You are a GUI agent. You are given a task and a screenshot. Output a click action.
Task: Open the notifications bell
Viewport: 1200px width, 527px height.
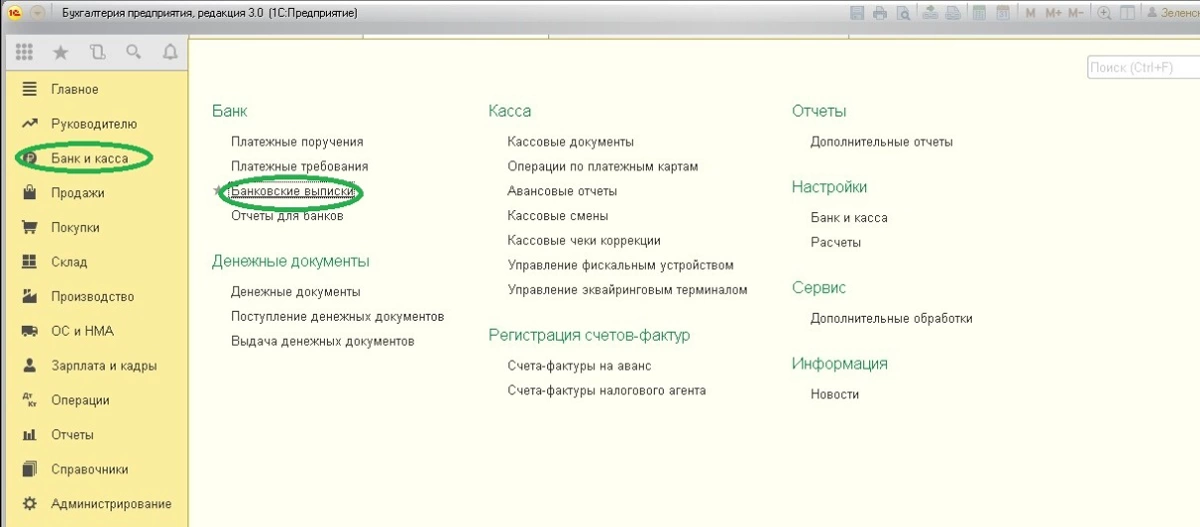(169, 52)
